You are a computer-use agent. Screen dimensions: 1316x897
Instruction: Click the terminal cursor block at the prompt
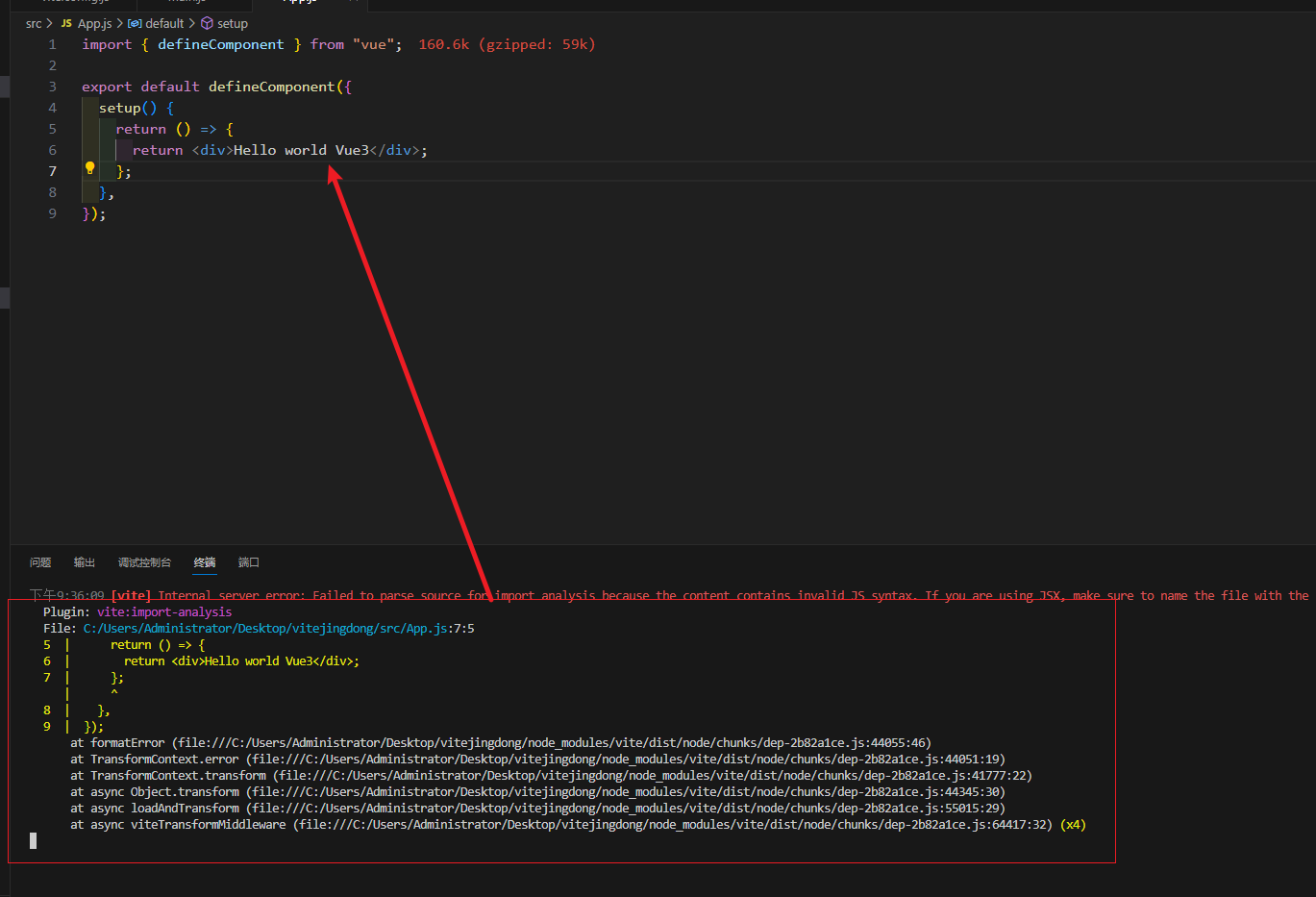[33, 841]
